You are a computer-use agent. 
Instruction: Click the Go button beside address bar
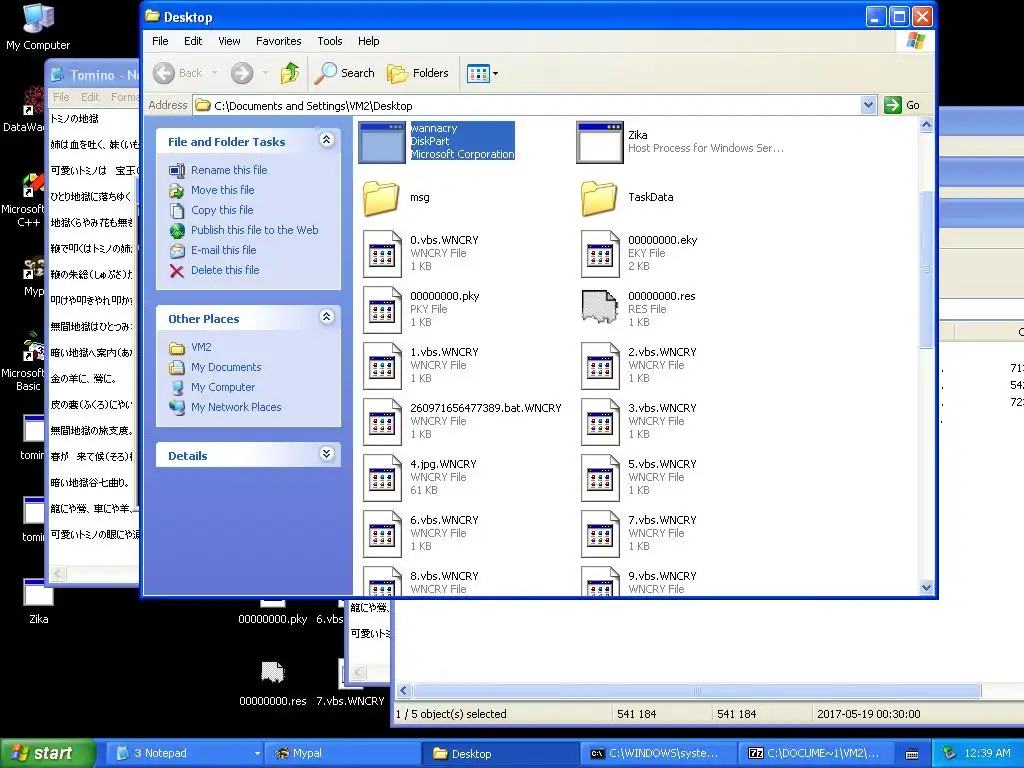click(x=903, y=105)
